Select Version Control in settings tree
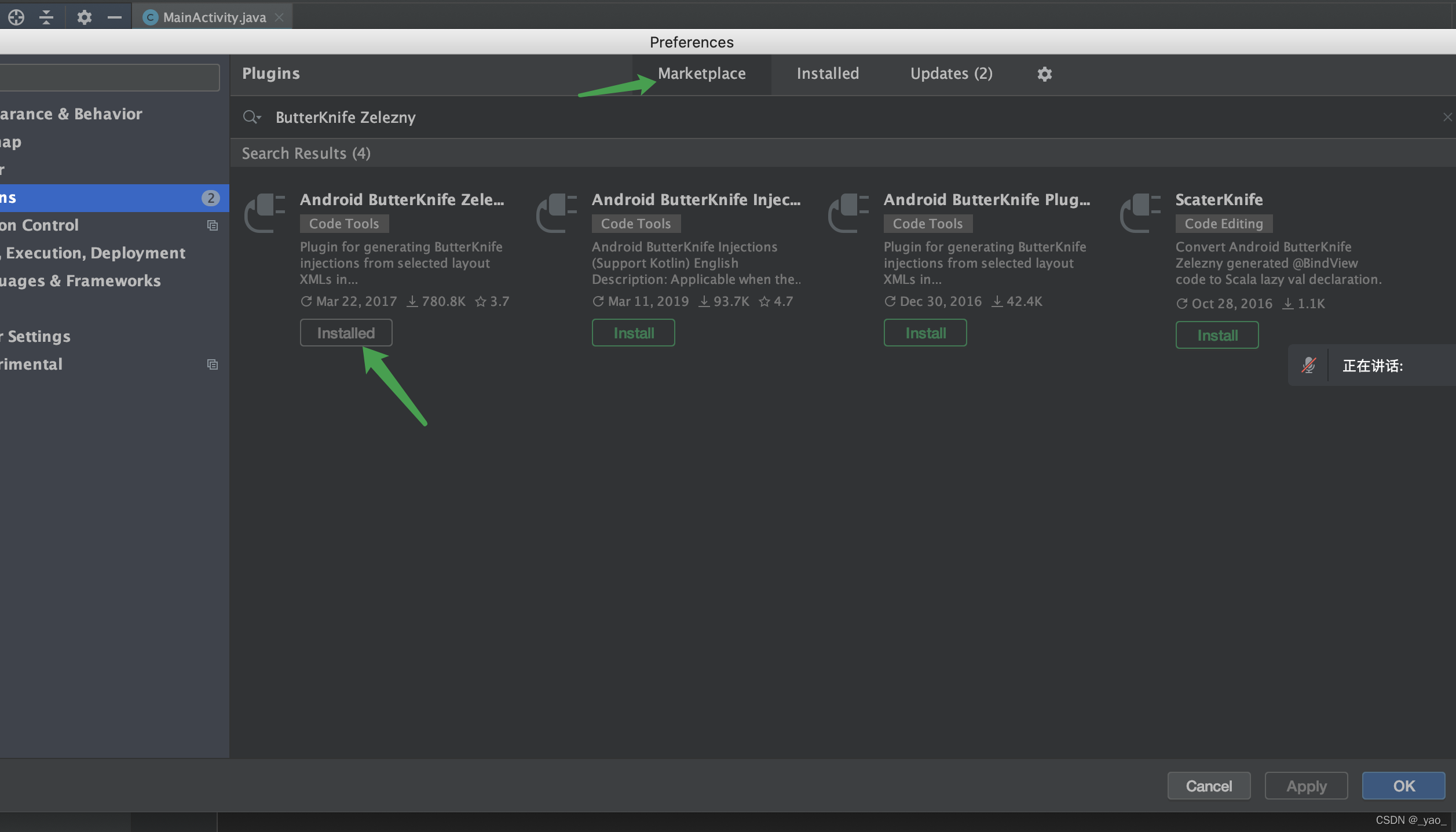The image size is (1456, 832). [115, 225]
